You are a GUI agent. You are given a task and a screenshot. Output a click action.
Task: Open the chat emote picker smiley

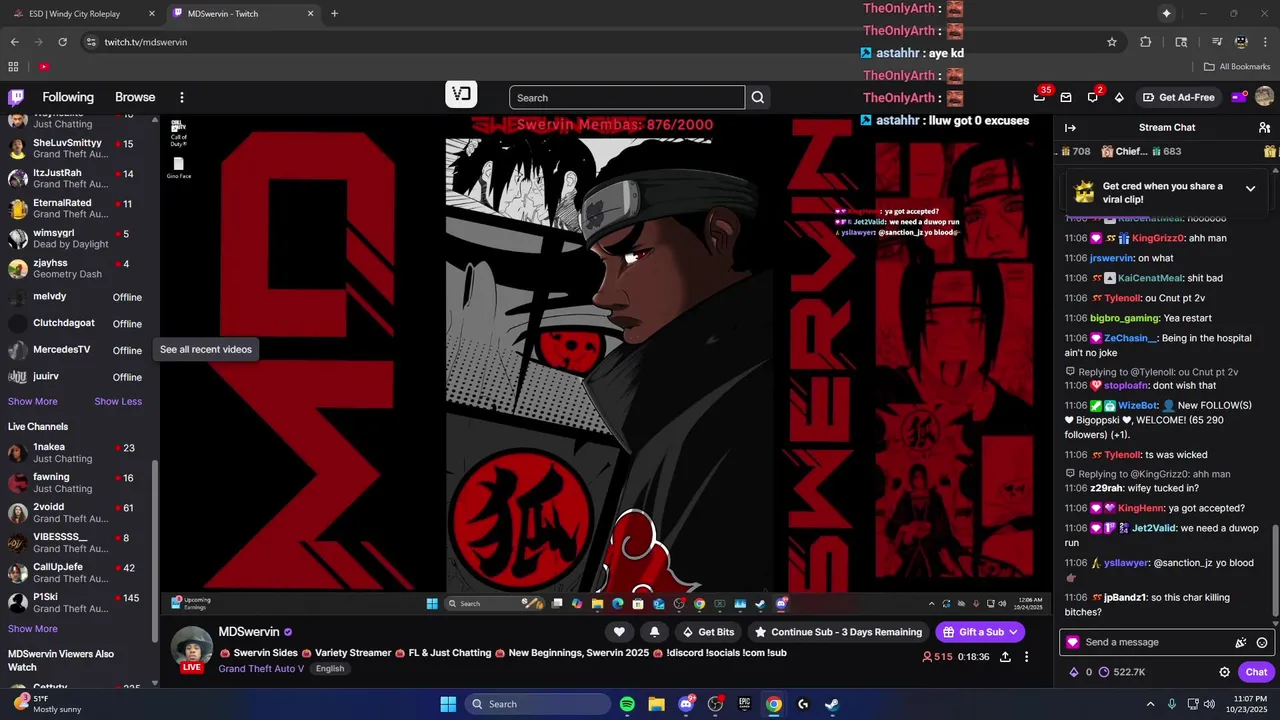[1262, 642]
